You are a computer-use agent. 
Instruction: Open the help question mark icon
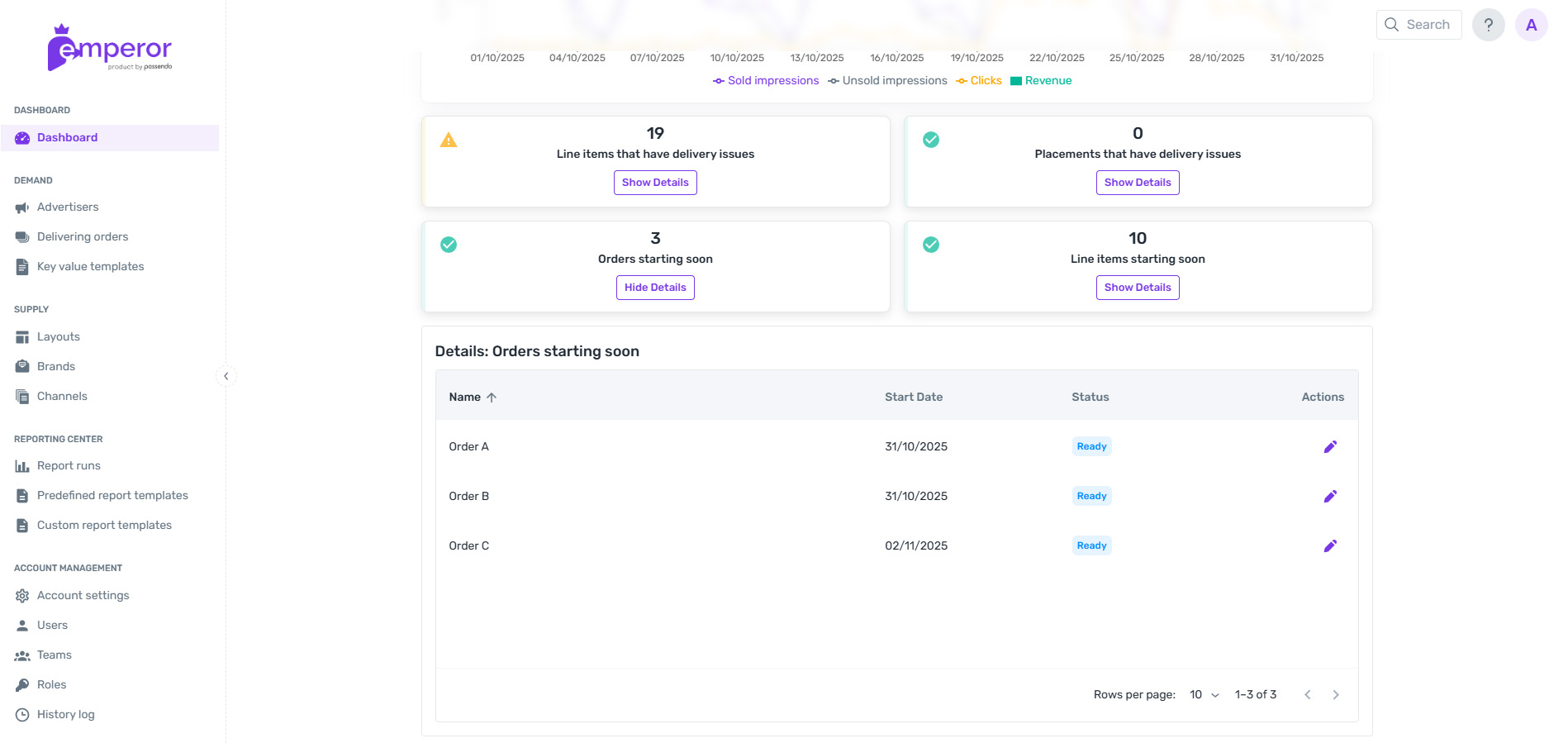coord(1488,25)
